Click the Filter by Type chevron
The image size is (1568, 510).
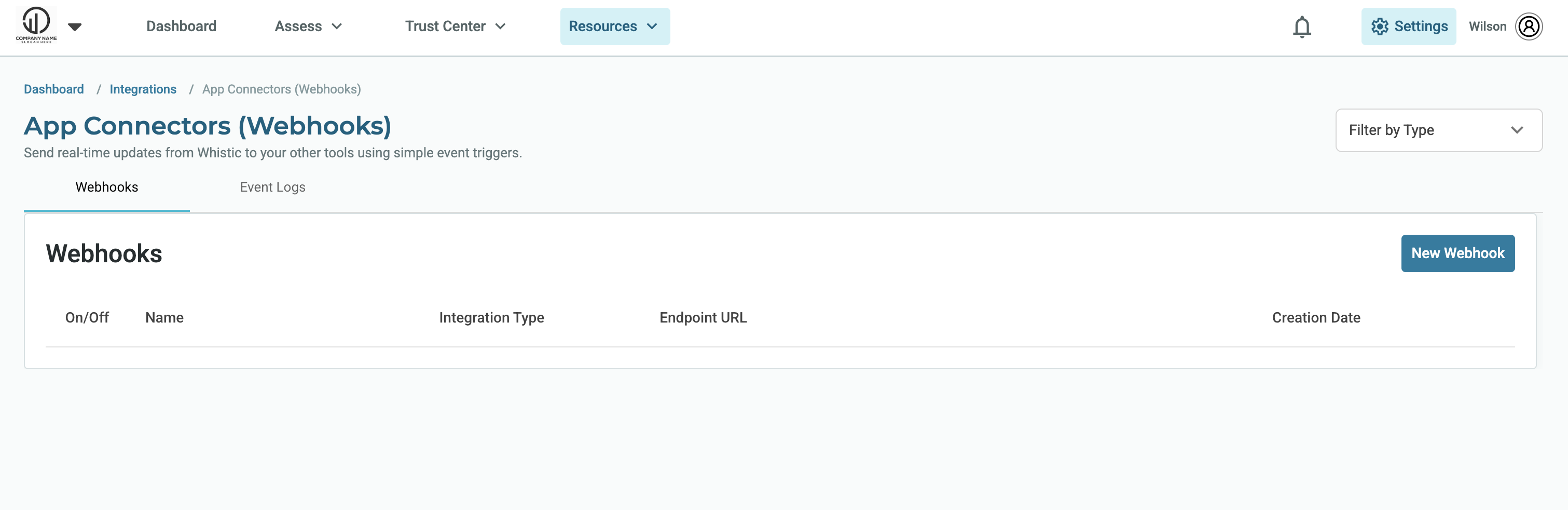point(1516,130)
